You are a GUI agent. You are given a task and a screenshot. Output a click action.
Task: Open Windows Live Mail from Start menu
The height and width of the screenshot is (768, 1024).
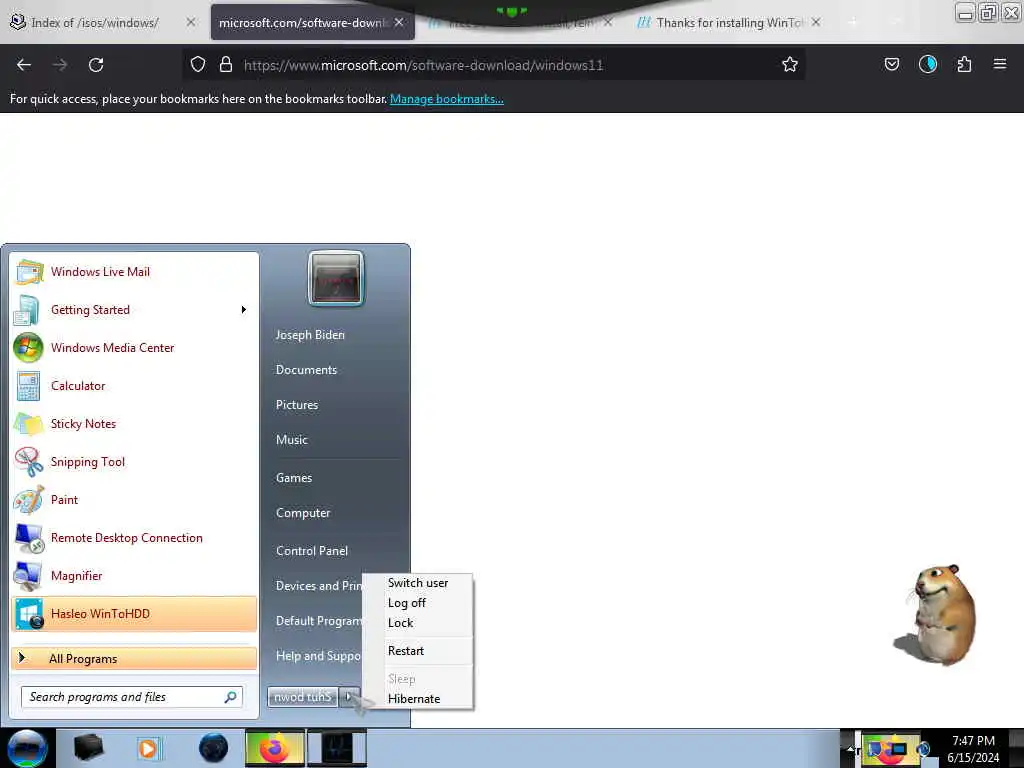tap(134, 272)
